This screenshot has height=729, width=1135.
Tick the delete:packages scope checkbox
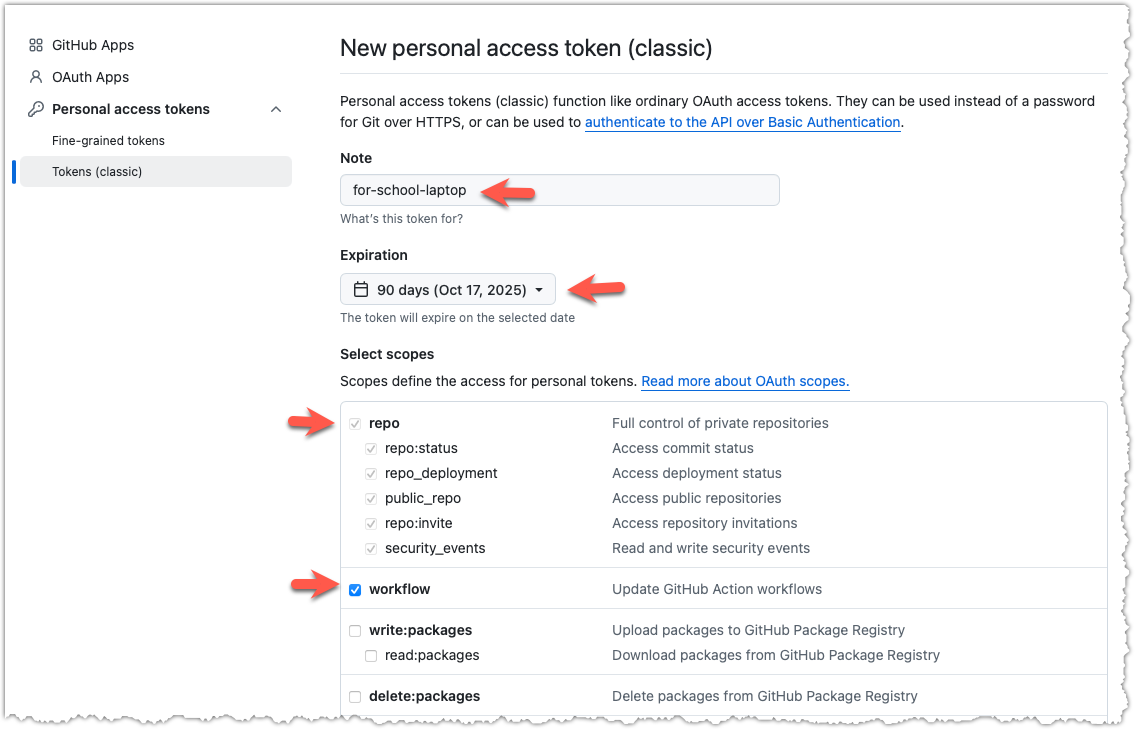pos(355,697)
